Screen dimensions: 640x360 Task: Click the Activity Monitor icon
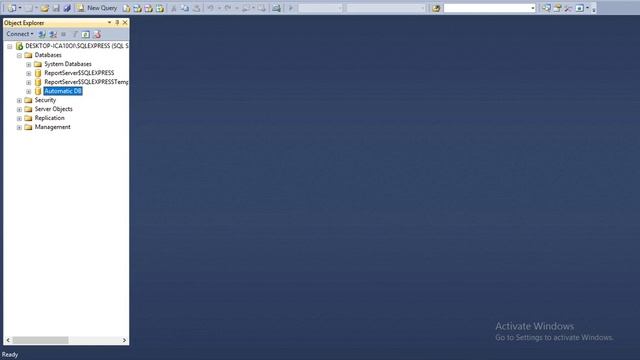[276, 8]
